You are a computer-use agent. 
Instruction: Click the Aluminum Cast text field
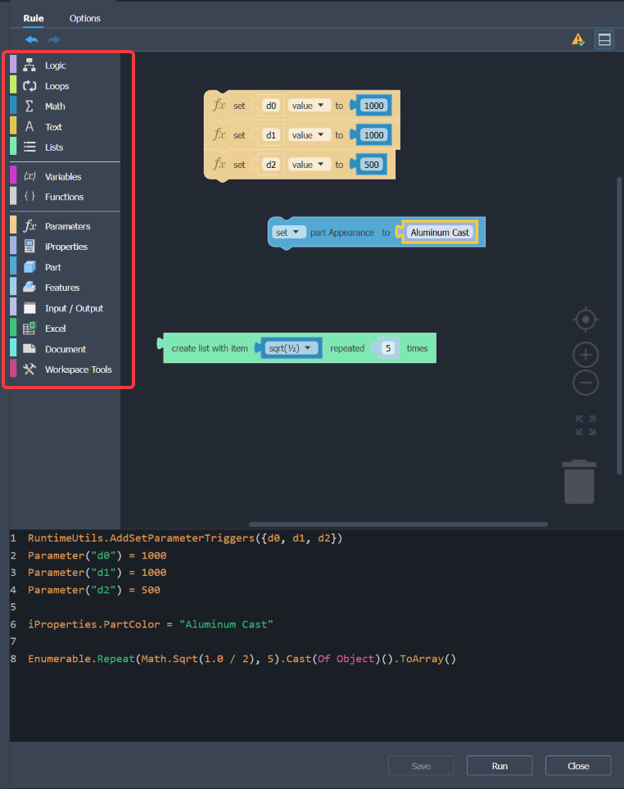pos(439,232)
